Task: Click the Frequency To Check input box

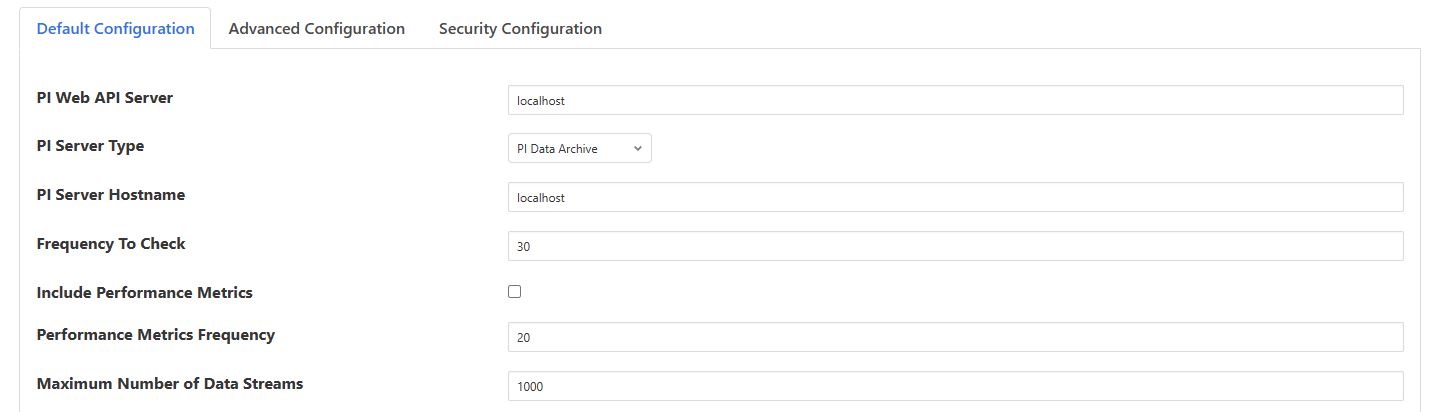Action: [955, 246]
